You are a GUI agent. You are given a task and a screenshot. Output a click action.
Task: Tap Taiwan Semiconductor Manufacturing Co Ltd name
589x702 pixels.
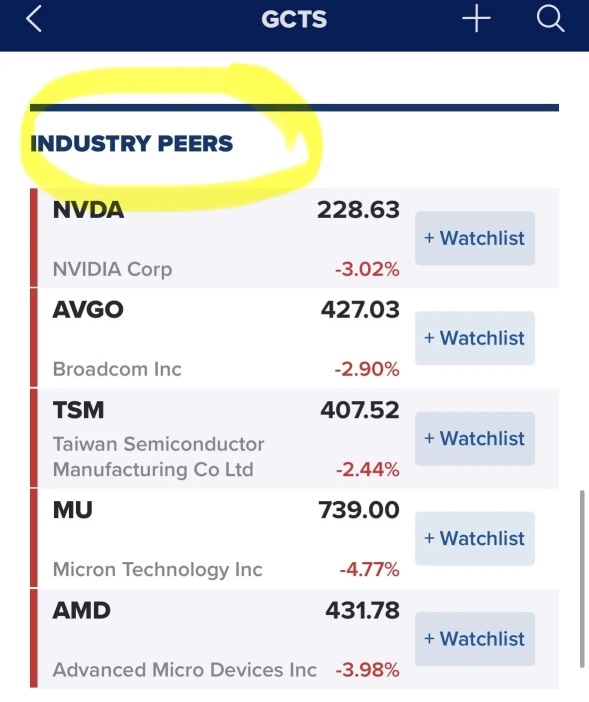(158, 457)
